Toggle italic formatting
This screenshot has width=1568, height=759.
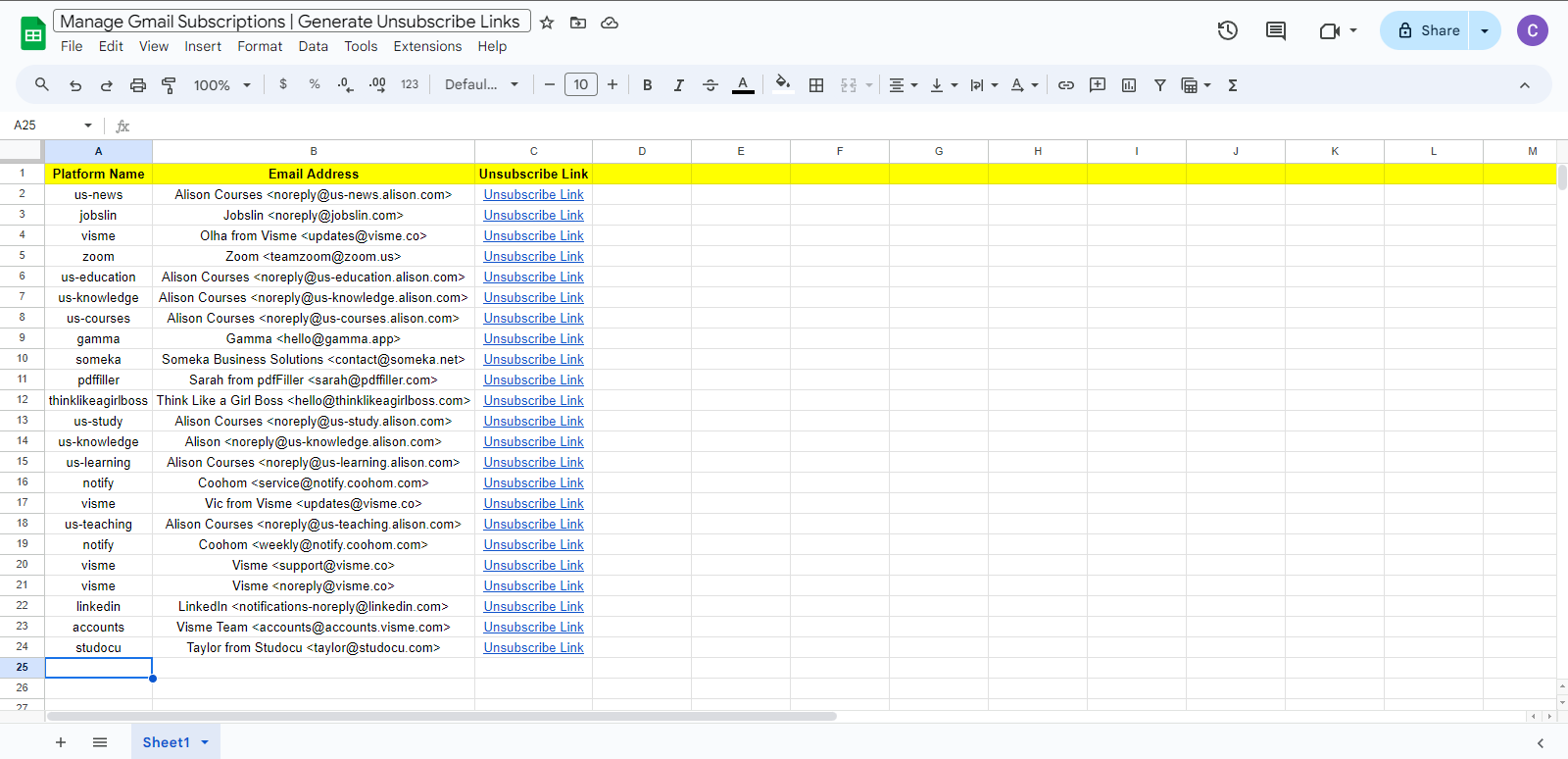tap(679, 85)
